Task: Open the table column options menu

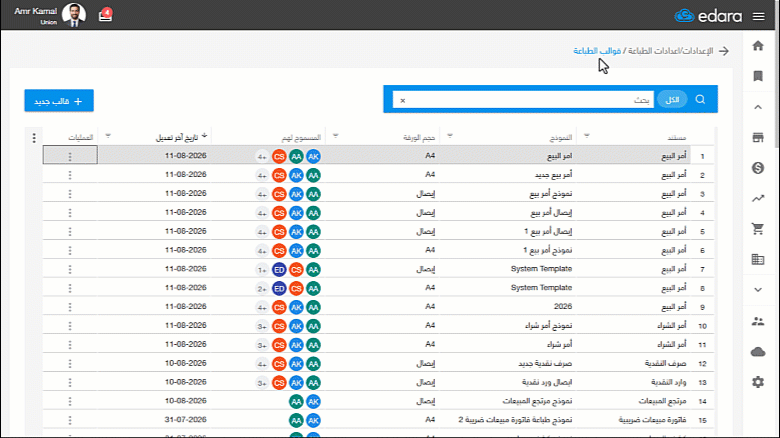Action: tap(34, 137)
